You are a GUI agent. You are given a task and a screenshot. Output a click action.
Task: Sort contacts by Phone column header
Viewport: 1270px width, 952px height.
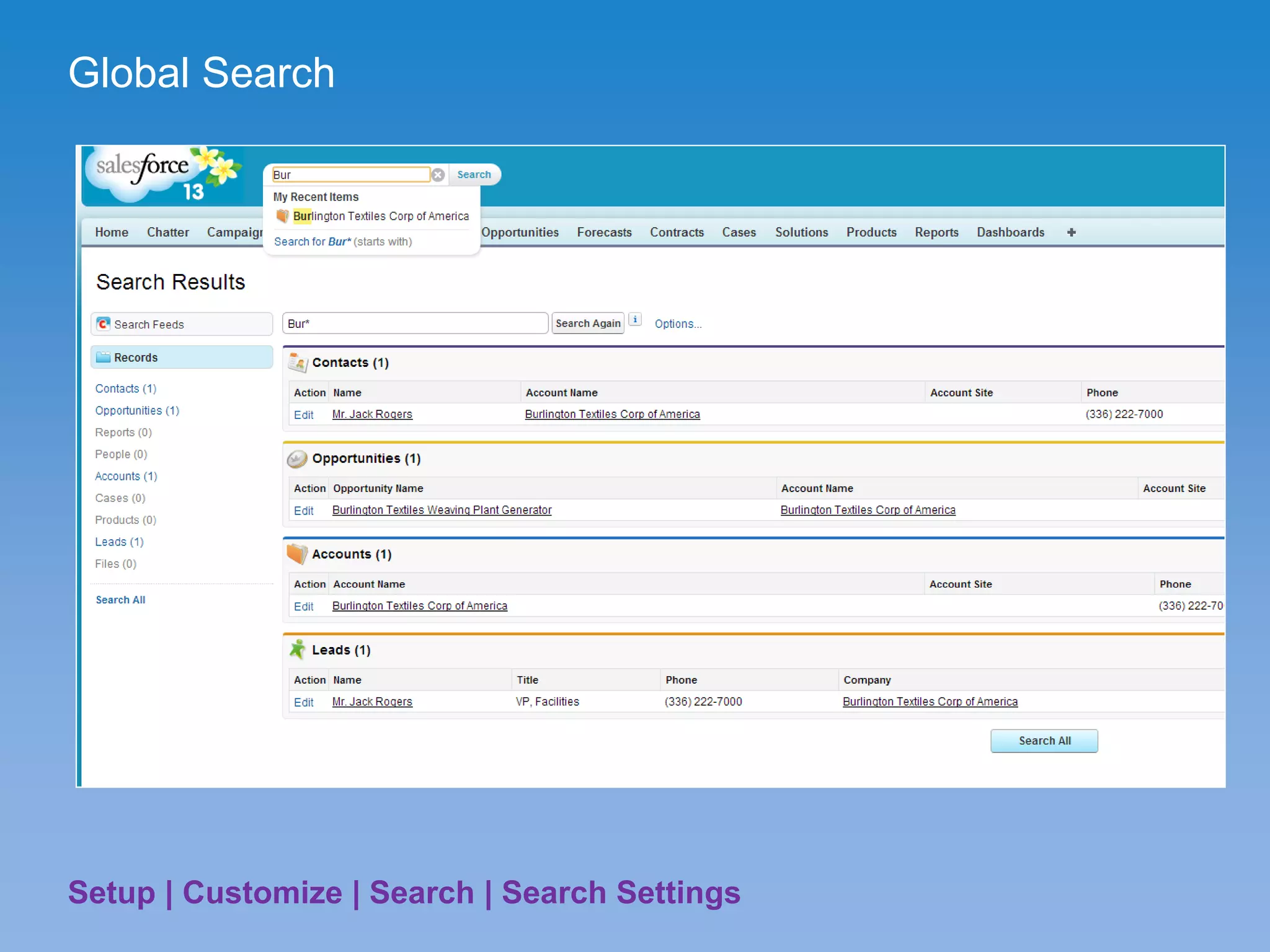pyautogui.click(x=1102, y=393)
